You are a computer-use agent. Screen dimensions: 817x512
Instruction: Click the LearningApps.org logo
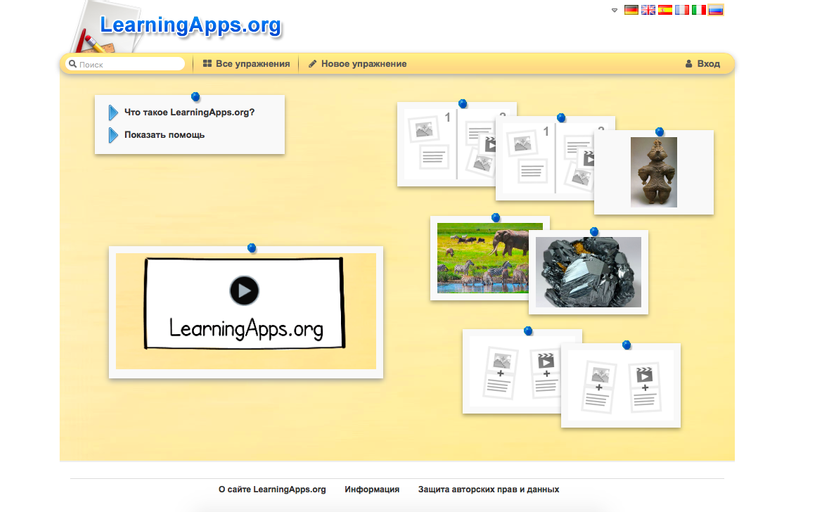(190, 26)
